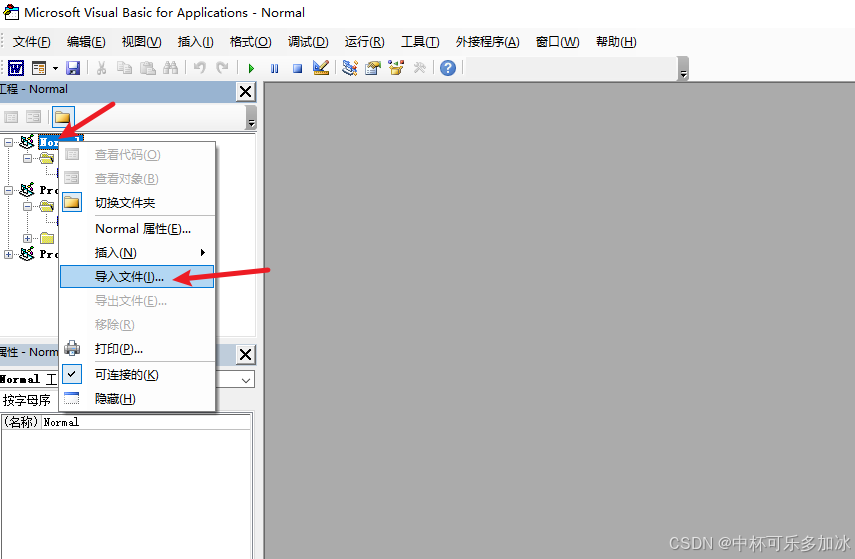Viewport: 855px width, 559px height.
Task: Toggle 可连接的(K) checked option
Action: tap(137, 375)
